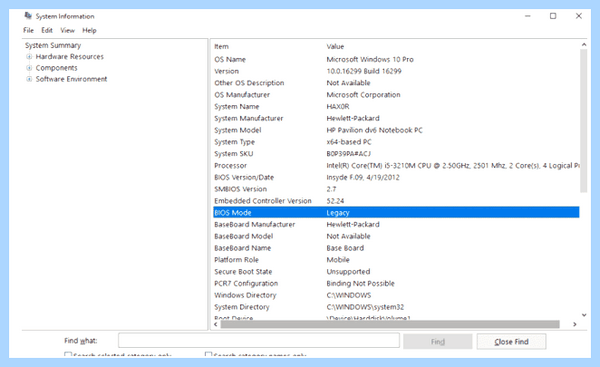
Task: Select the Secure Boot State row
Action: point(396,272)
